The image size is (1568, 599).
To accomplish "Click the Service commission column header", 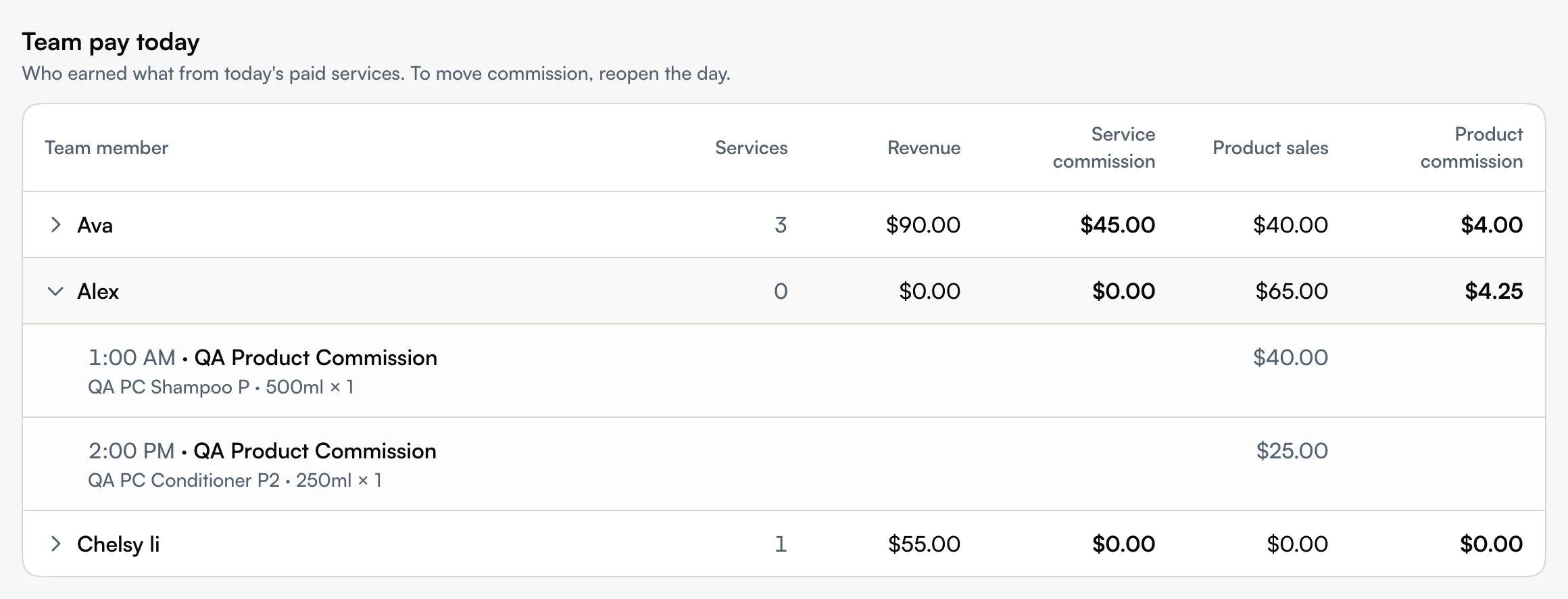I will click(x=1104, y=148).
